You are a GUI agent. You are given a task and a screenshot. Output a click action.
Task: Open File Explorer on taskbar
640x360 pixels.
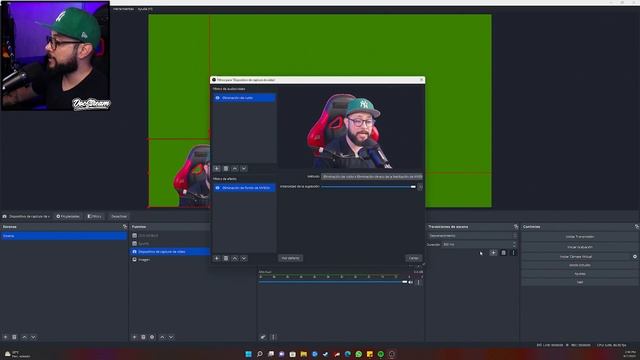pos(304,354)
